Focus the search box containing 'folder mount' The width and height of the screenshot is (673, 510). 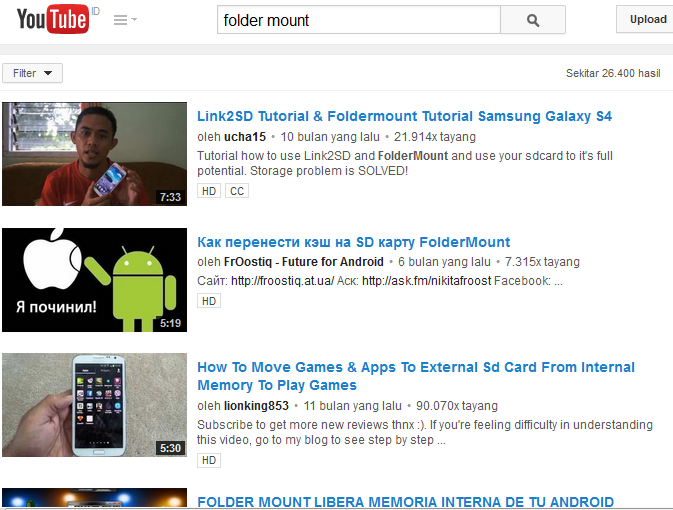click(359, 20)
